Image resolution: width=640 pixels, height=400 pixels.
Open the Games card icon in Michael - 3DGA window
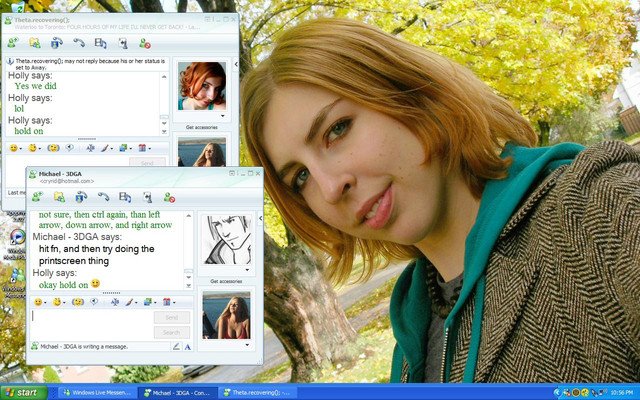(x=147, y=198)
